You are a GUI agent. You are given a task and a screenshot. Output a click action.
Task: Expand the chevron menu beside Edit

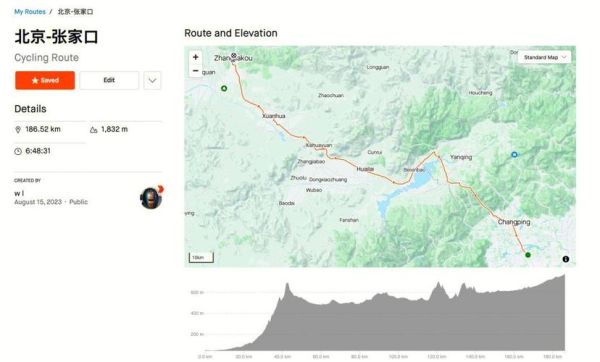[x=152, y=80]
